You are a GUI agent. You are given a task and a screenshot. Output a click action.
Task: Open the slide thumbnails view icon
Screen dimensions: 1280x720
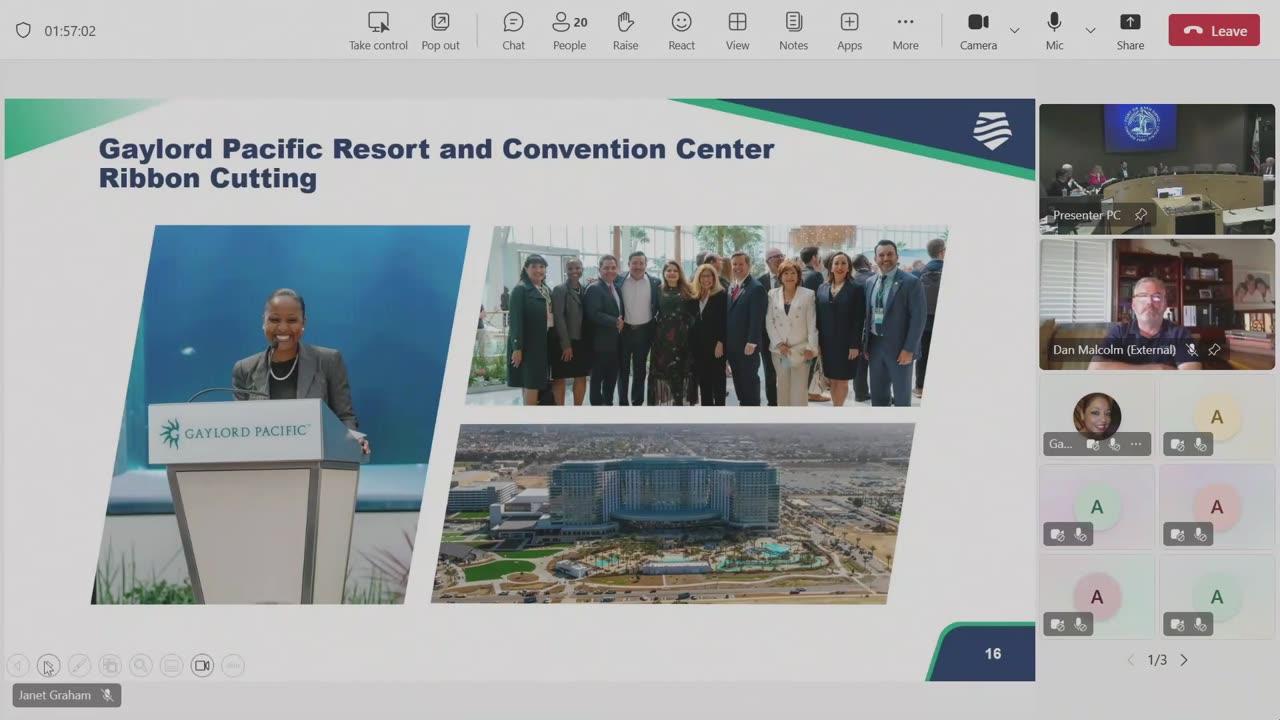pos(110,665)
